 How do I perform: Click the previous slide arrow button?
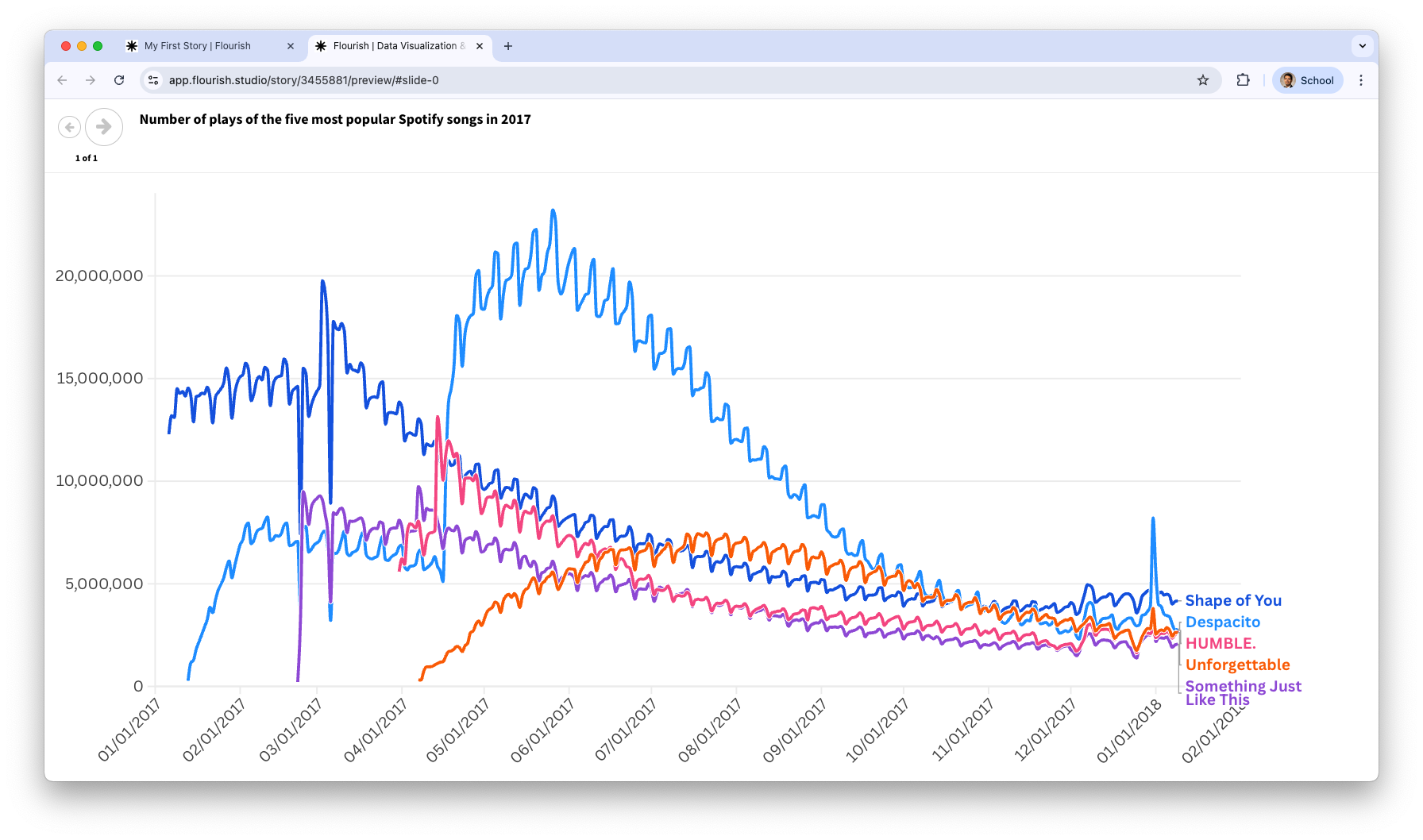69,127
